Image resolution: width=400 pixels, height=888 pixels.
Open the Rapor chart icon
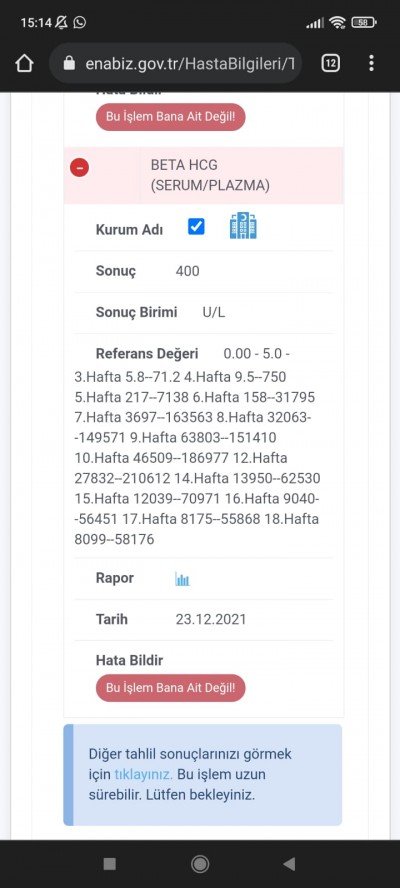coord(182,579)
